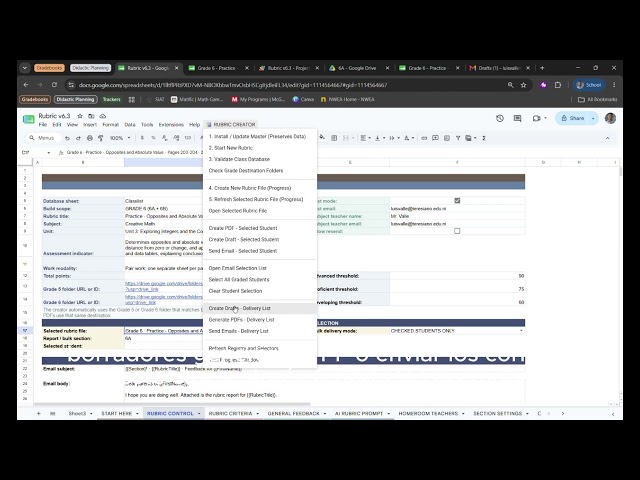Click the fill color paint bucket icon
Image resolution: width=640 pixels, height=480 pixels.
[x=322, y=138]
